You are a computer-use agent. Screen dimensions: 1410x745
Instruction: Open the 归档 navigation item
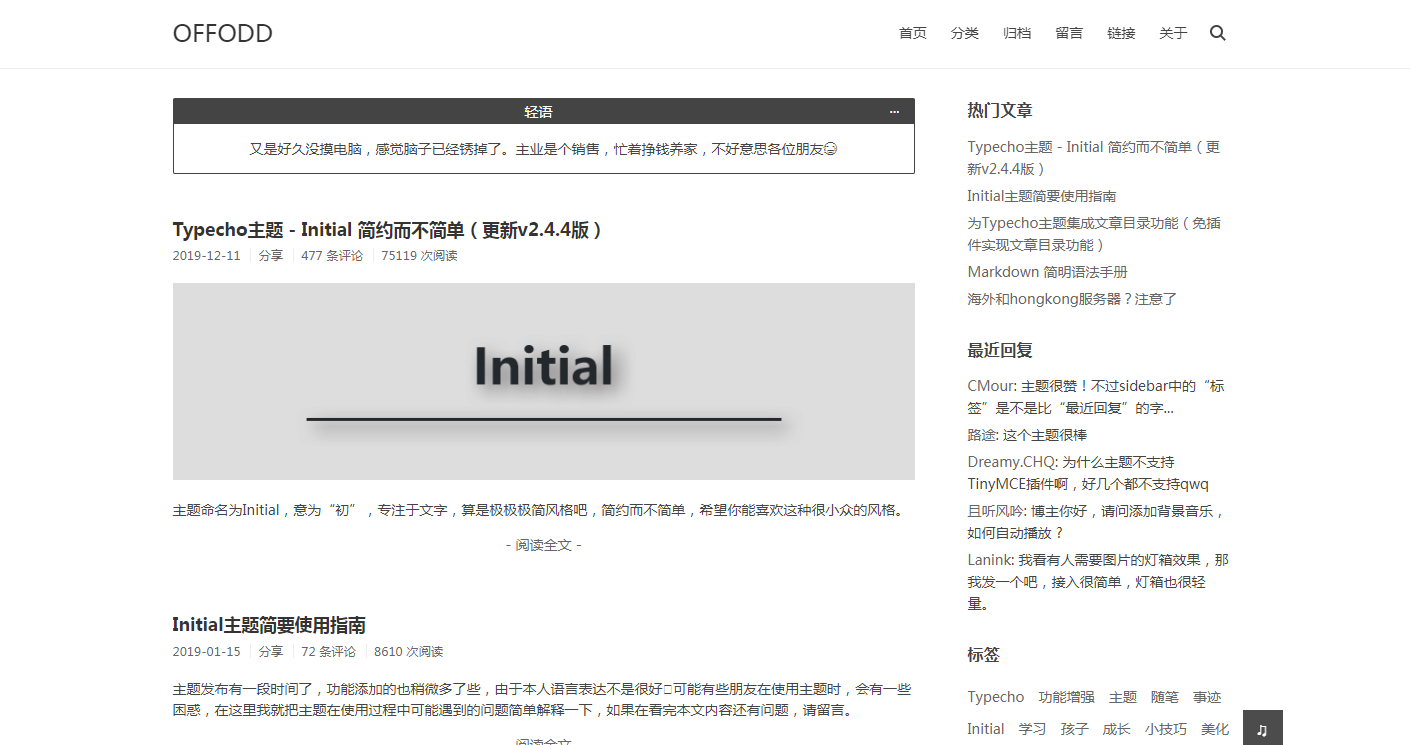1017,33
